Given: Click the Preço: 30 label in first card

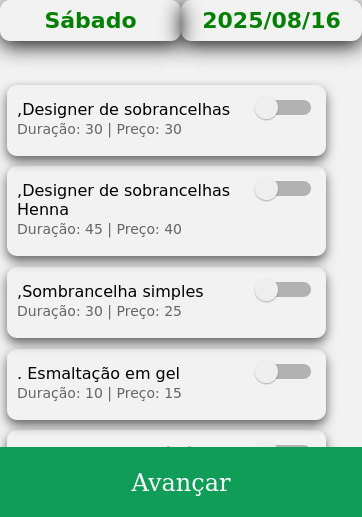Looking at the screenshot, I should click(149, 129).
